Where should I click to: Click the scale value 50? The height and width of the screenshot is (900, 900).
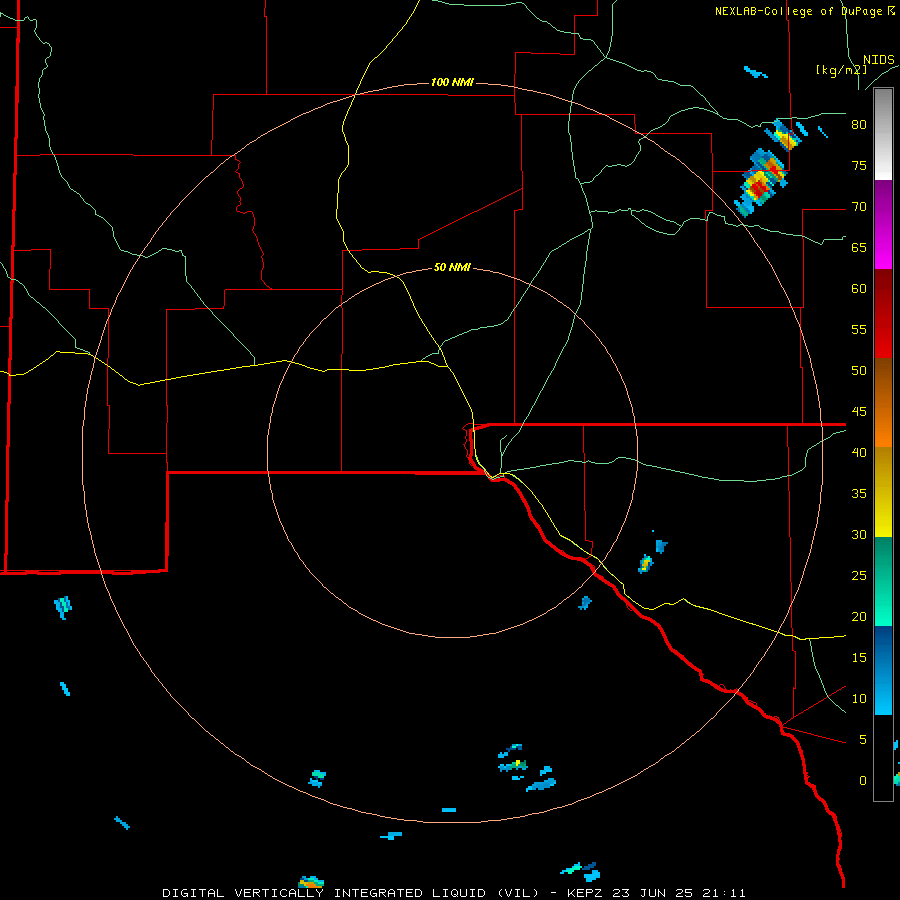pyautogui.click(x=859, y=370)
